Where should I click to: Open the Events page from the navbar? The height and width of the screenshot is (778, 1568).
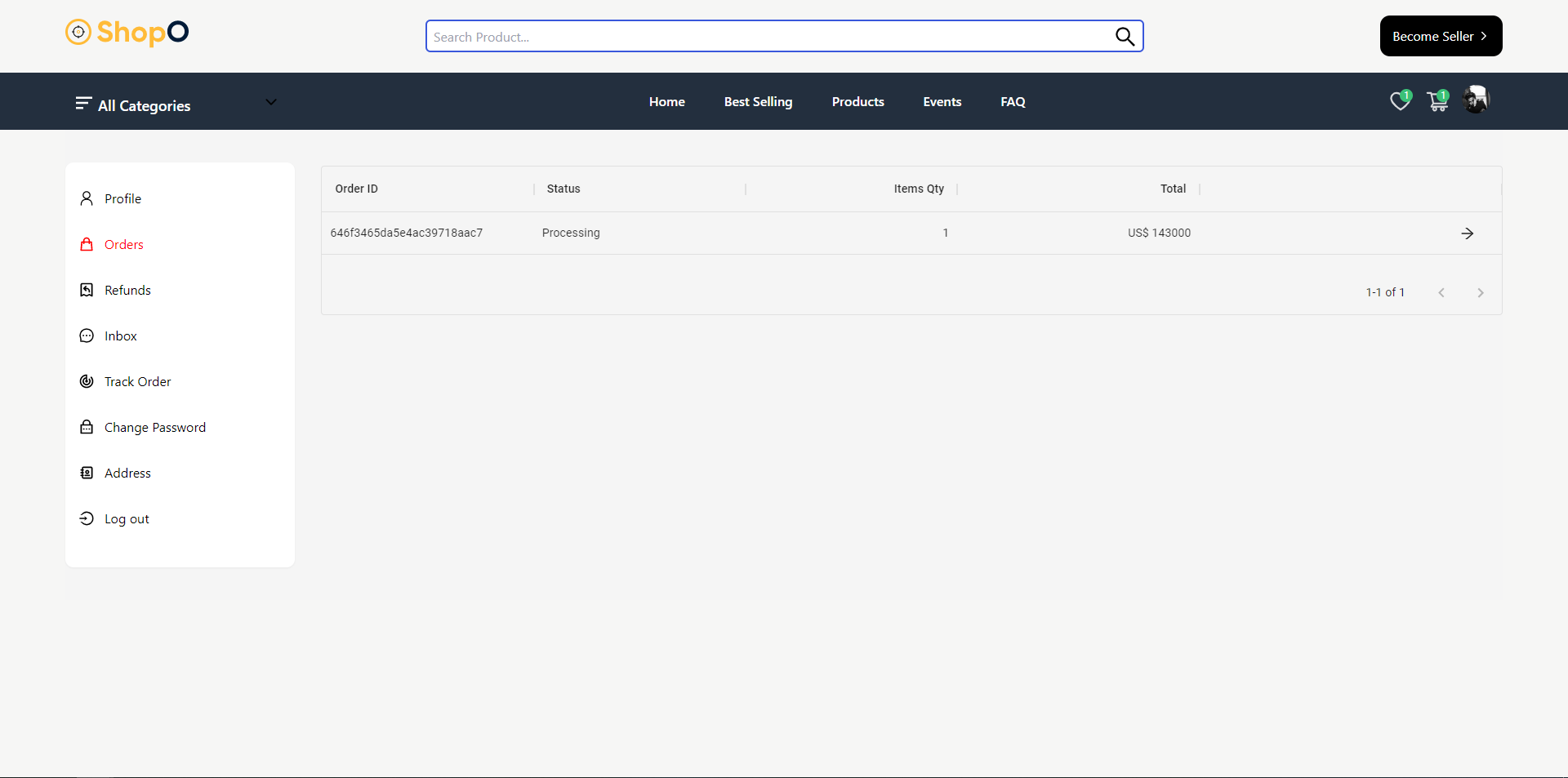942,101
